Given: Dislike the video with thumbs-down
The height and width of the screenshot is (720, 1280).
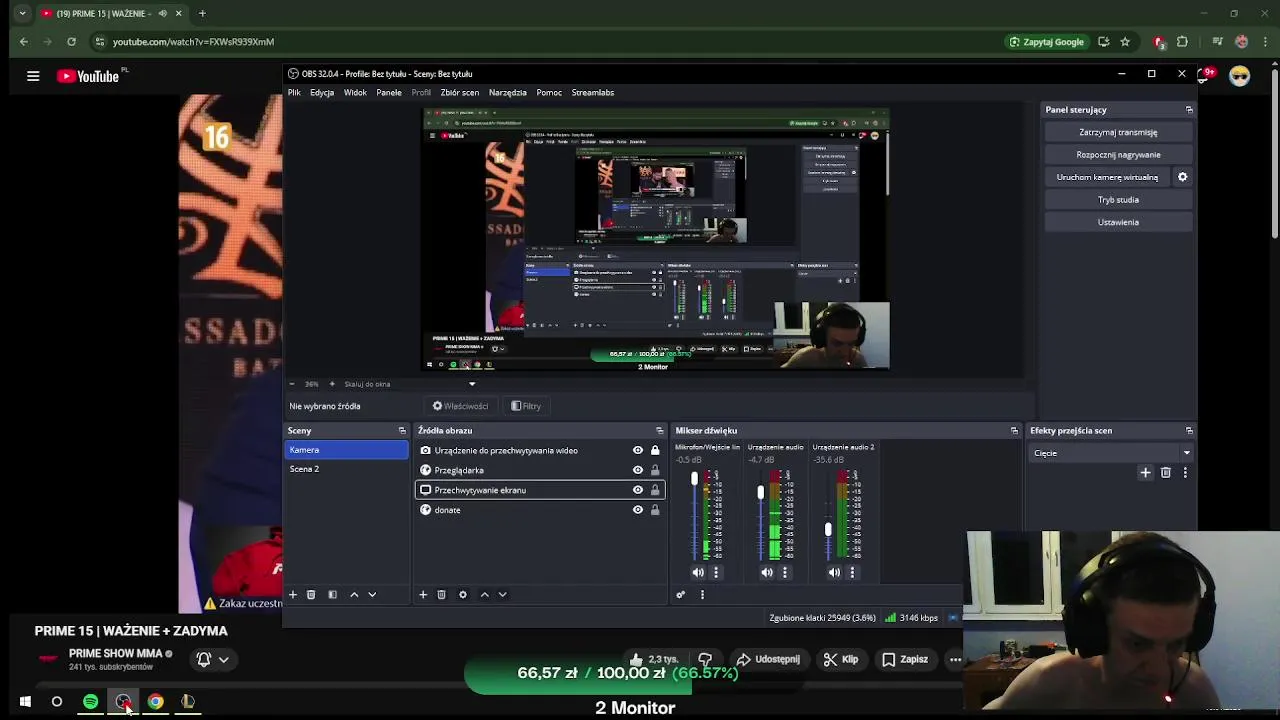Looking at the screenshot, I should pos(705,659).
